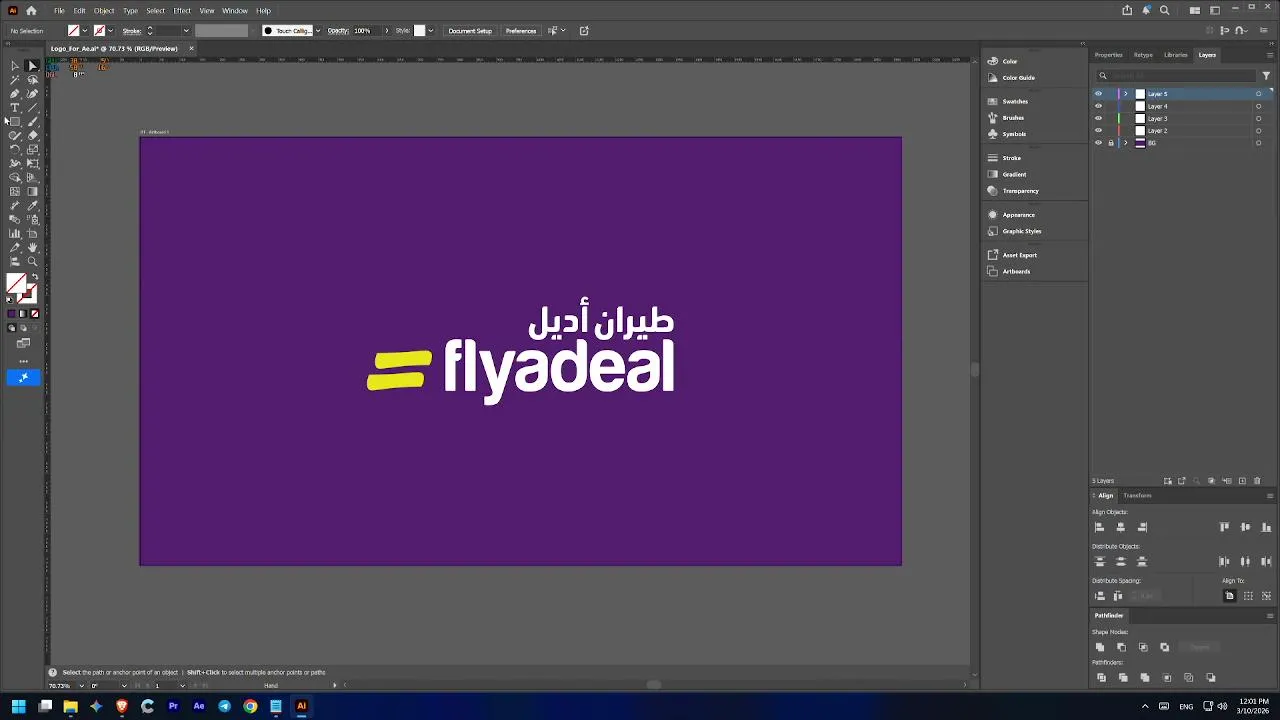Hide Layer 3 with its eye icon
The width and height of the screenshot is (1280, 720).
(x=1098, y=118)
